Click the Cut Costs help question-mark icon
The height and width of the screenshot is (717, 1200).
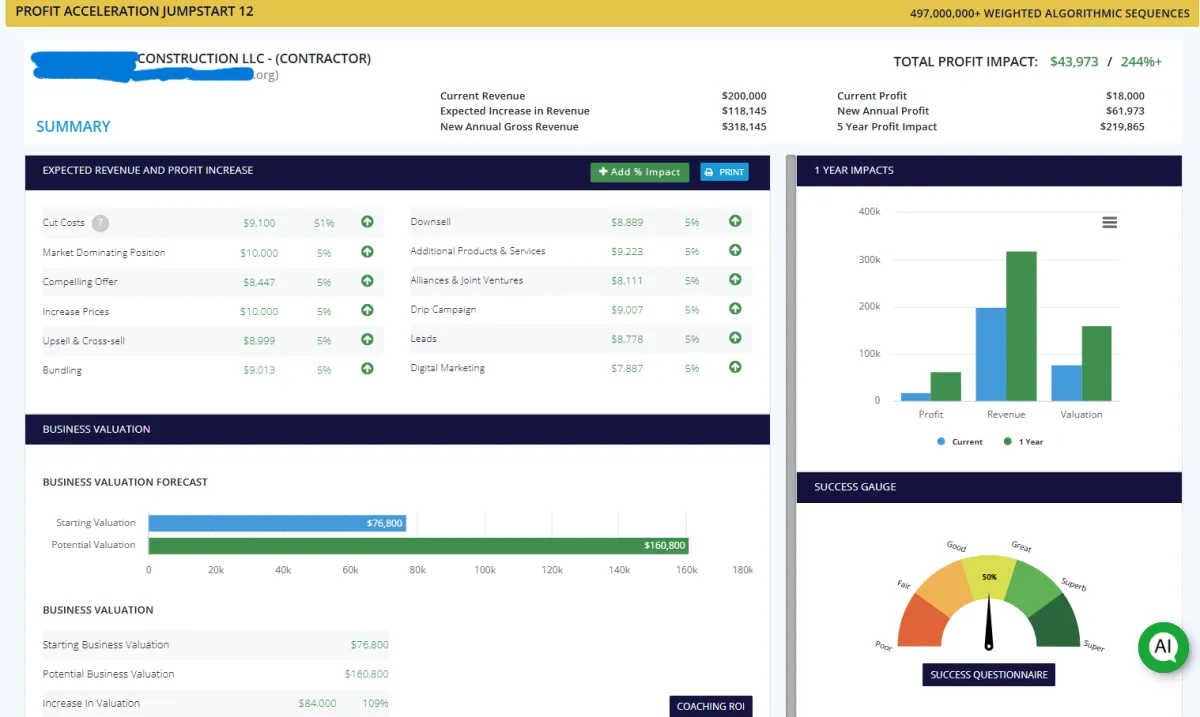(100, 223)
